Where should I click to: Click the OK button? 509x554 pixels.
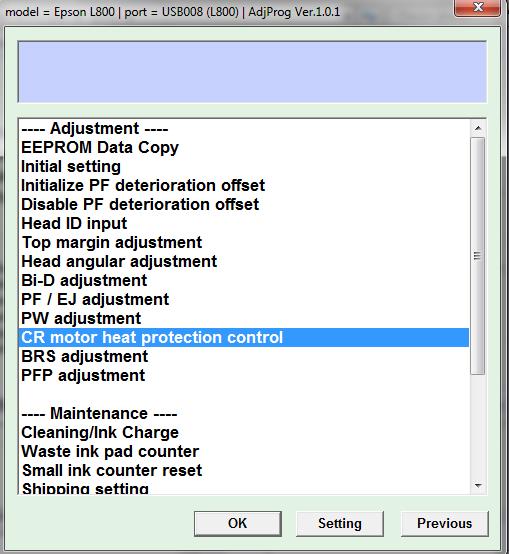pos(238,523)
